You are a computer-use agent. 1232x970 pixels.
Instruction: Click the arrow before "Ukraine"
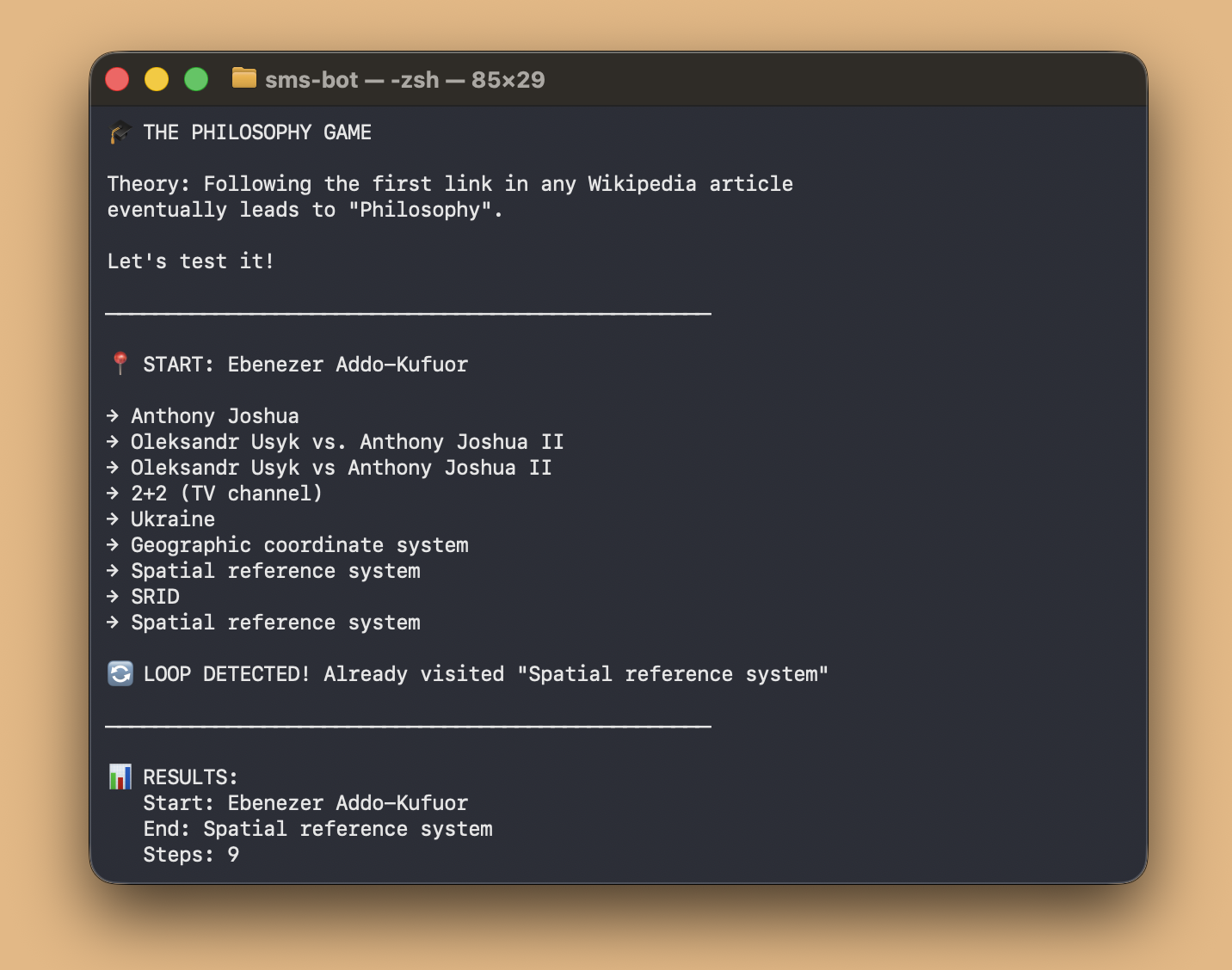pos(113,519)
